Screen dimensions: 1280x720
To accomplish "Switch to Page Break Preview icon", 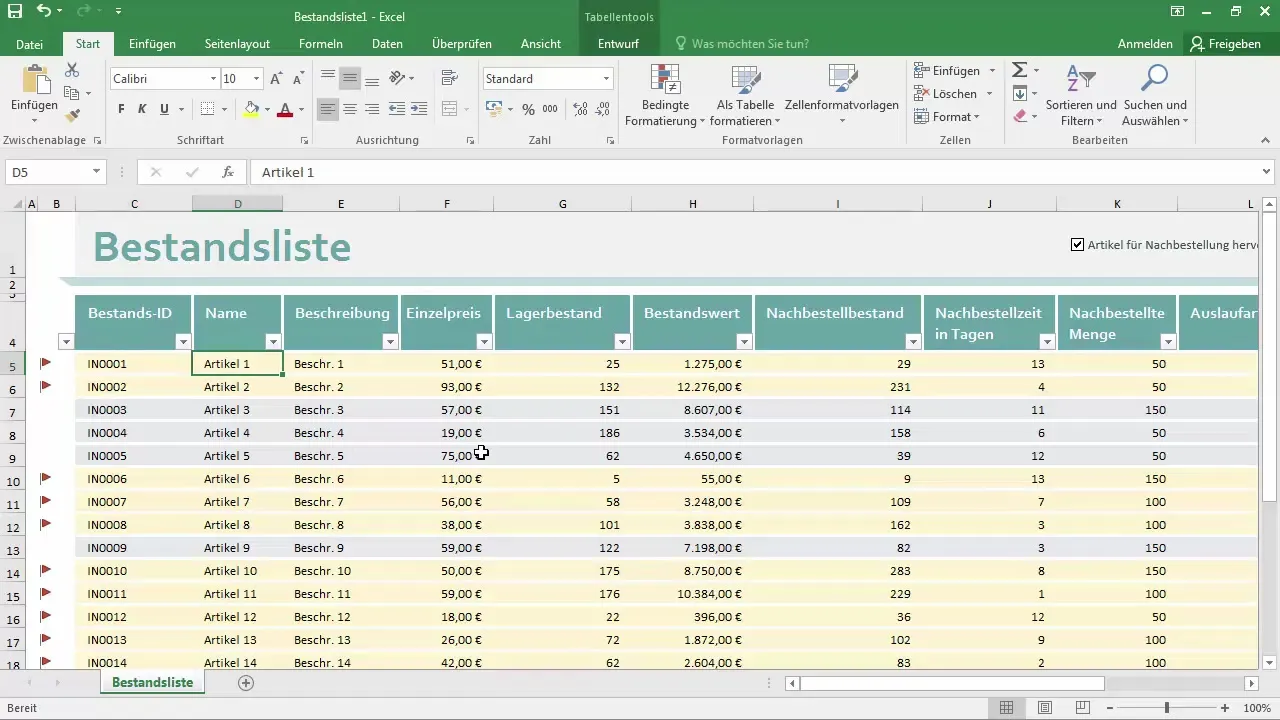I will point(1082,708).
